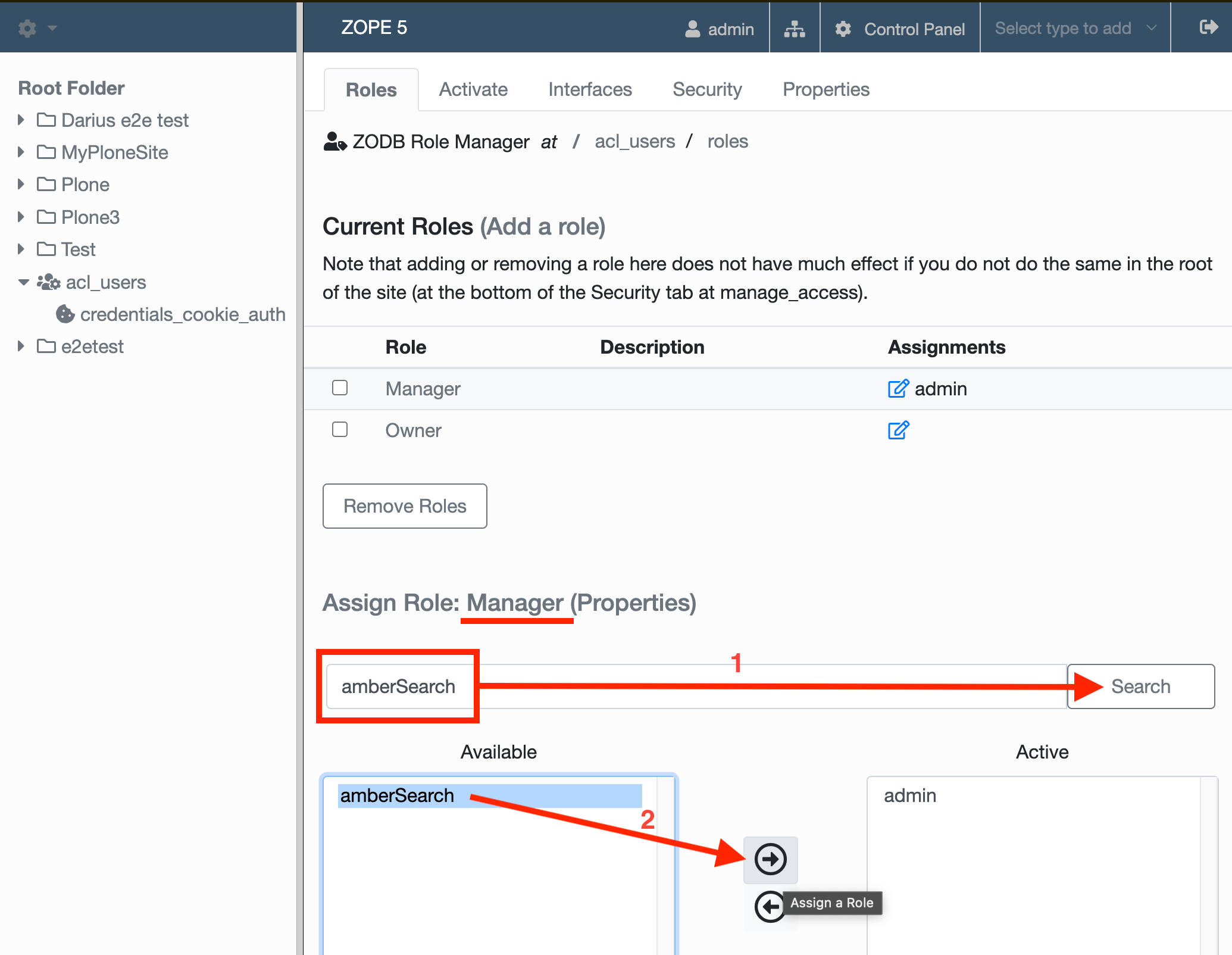Click the Root Folder heading
The height and width of the screenshot is (955, 1232).
tap(71, 88)
